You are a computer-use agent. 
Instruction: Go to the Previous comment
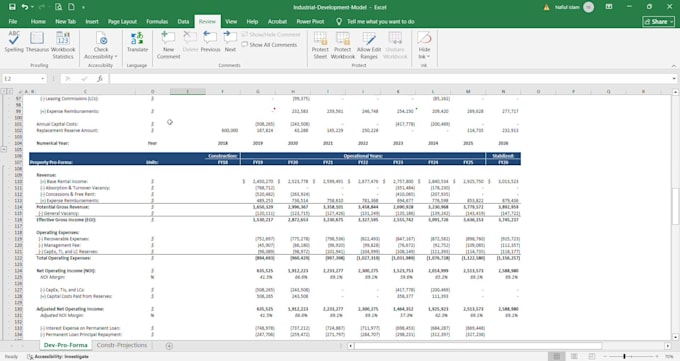(x=210, y=42)
